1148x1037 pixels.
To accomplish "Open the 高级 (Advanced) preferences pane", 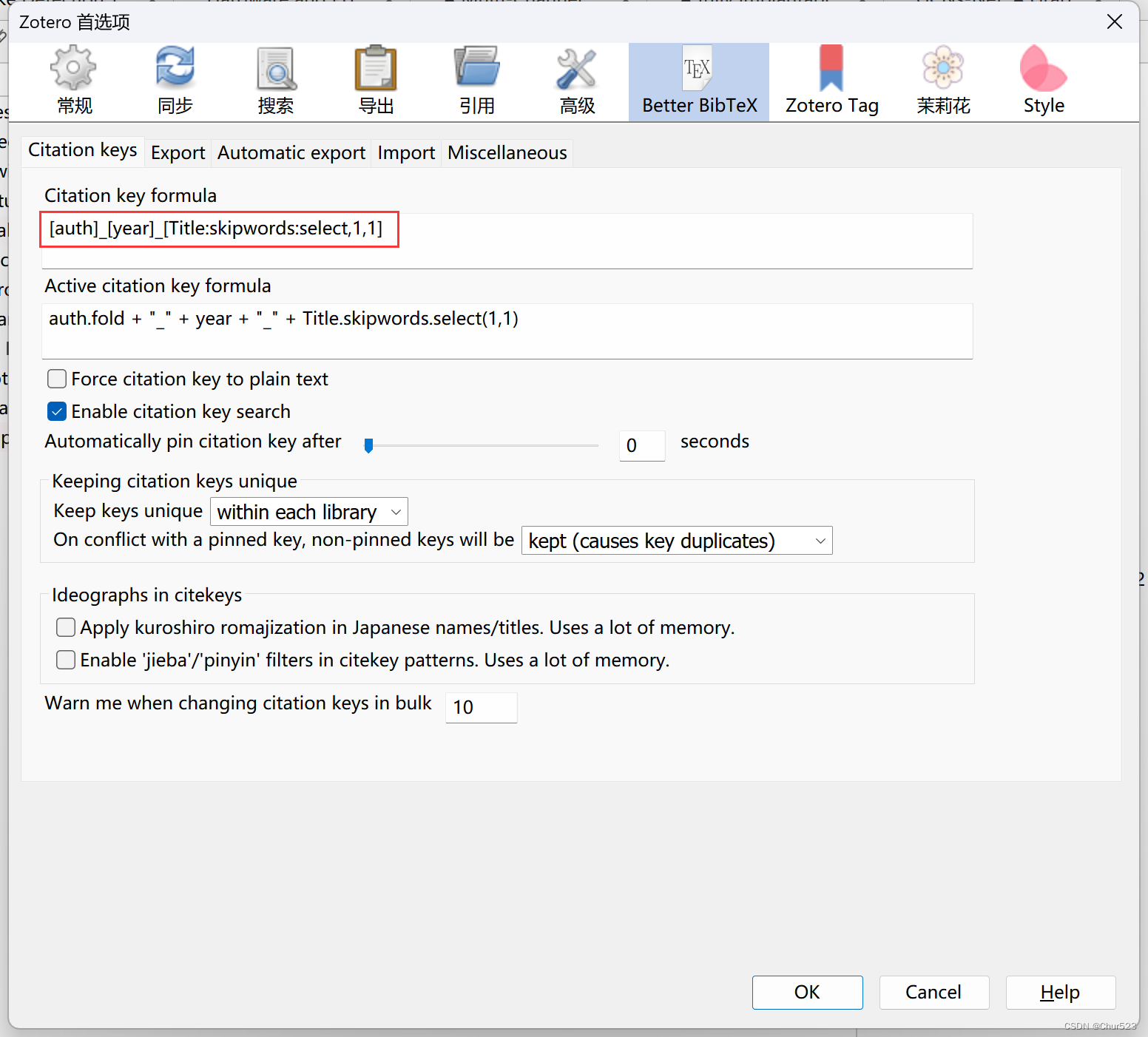I will coord(578,81).
